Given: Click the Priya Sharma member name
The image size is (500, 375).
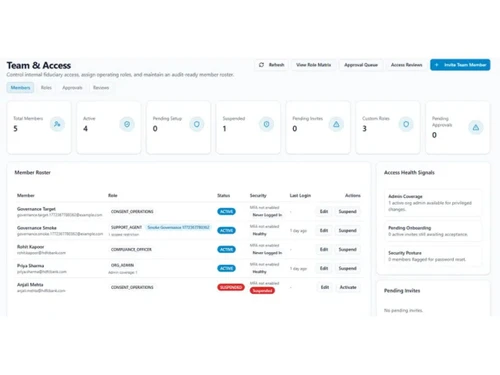Looking at the screenshot, I should coord(30,266).
